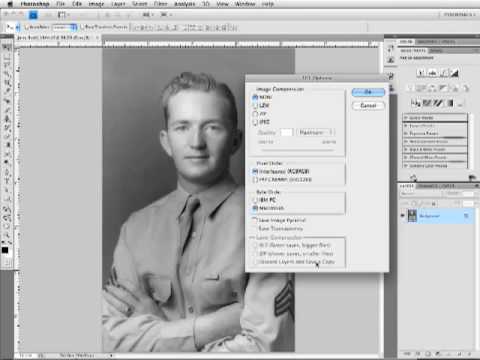The width and height of the screenshot is (480, 360).
Task: Choose NONE image compression
Action: [x=255, y=97]
